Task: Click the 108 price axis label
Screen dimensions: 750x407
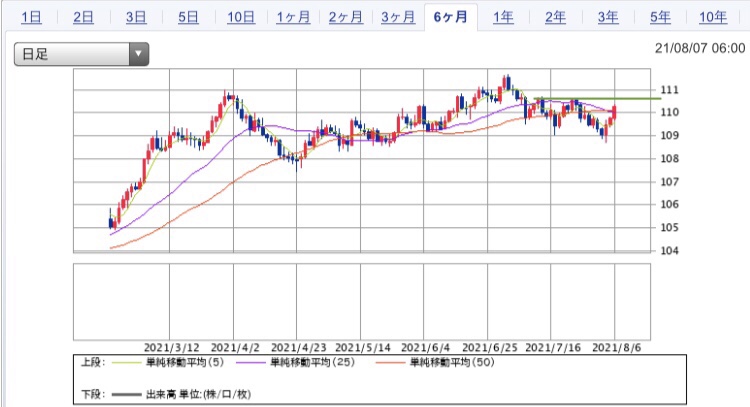Action: click(x=669, y=158)
